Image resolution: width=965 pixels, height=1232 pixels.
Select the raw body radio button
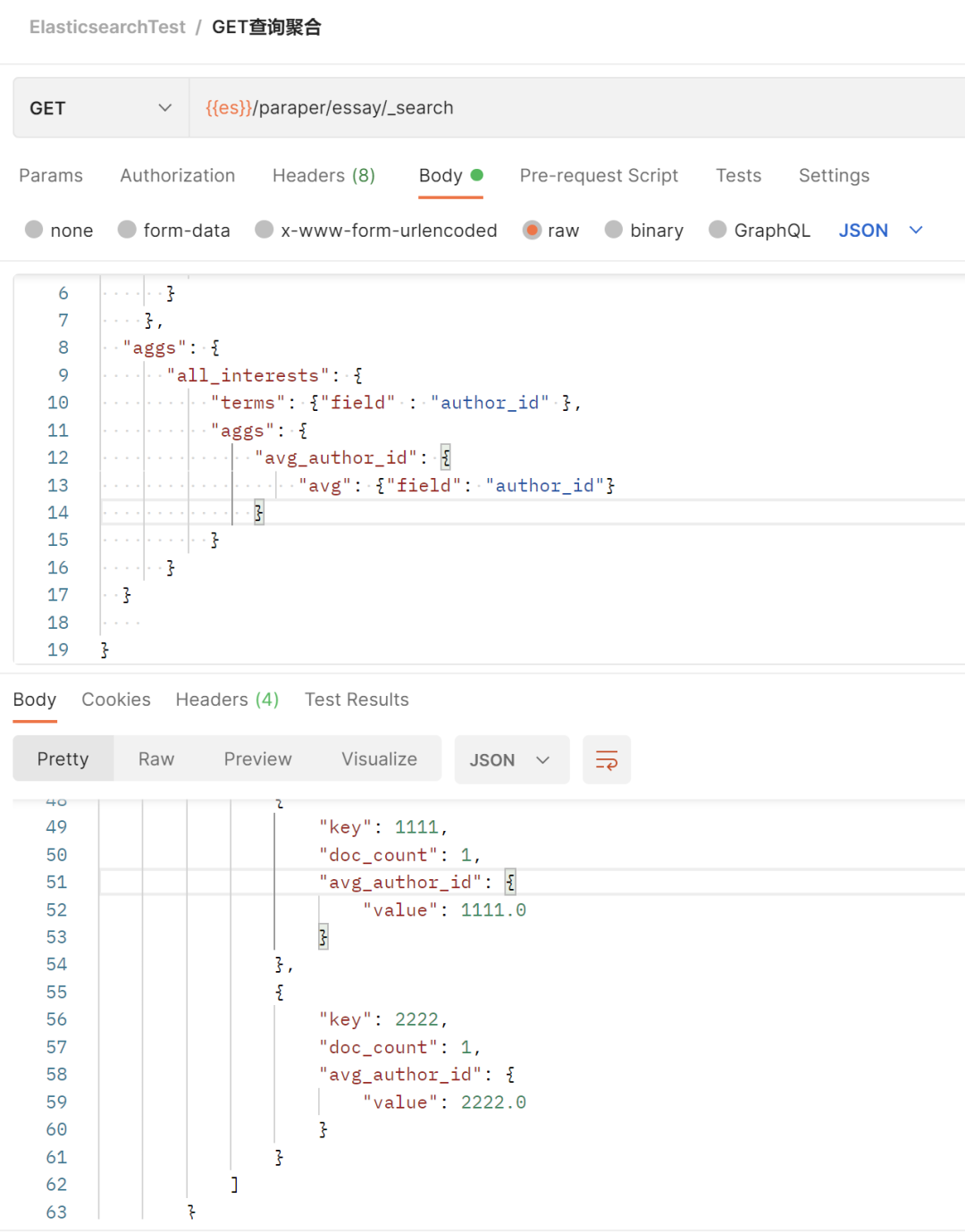[532, 230]
